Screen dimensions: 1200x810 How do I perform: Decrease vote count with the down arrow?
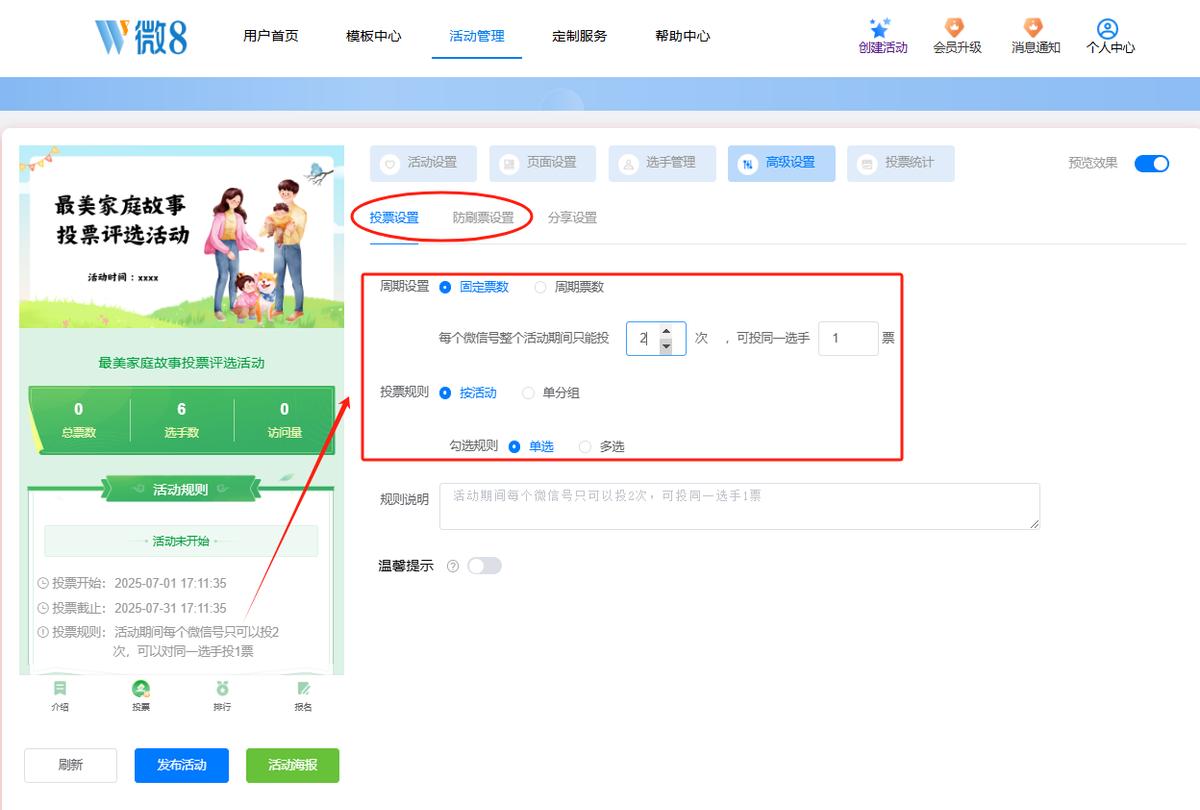pyautogui.click(x=666, y=346)
